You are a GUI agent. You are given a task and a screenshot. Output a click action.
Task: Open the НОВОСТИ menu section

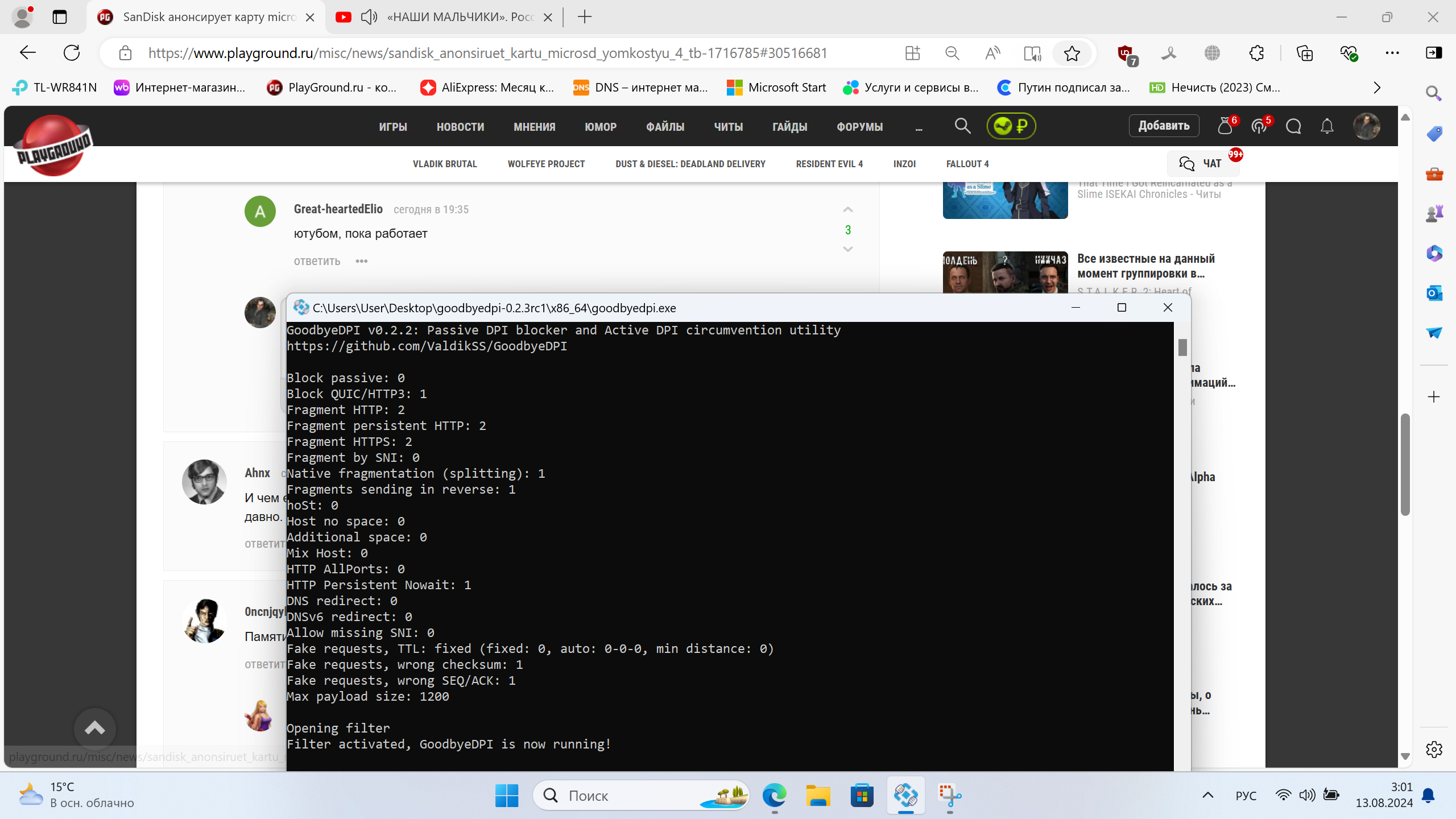point(460,127)
